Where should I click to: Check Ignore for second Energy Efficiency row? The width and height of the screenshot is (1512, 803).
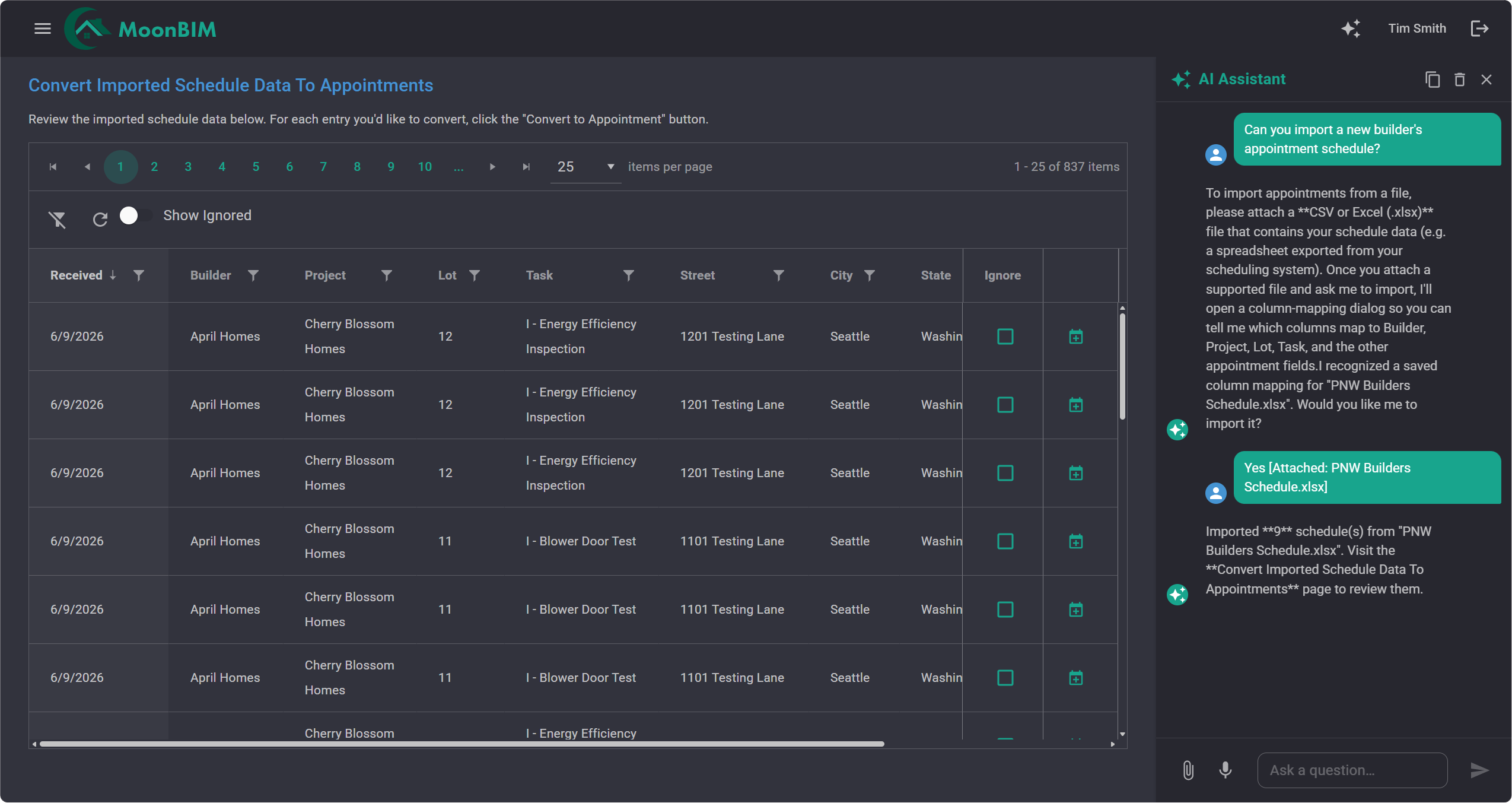1005,405
